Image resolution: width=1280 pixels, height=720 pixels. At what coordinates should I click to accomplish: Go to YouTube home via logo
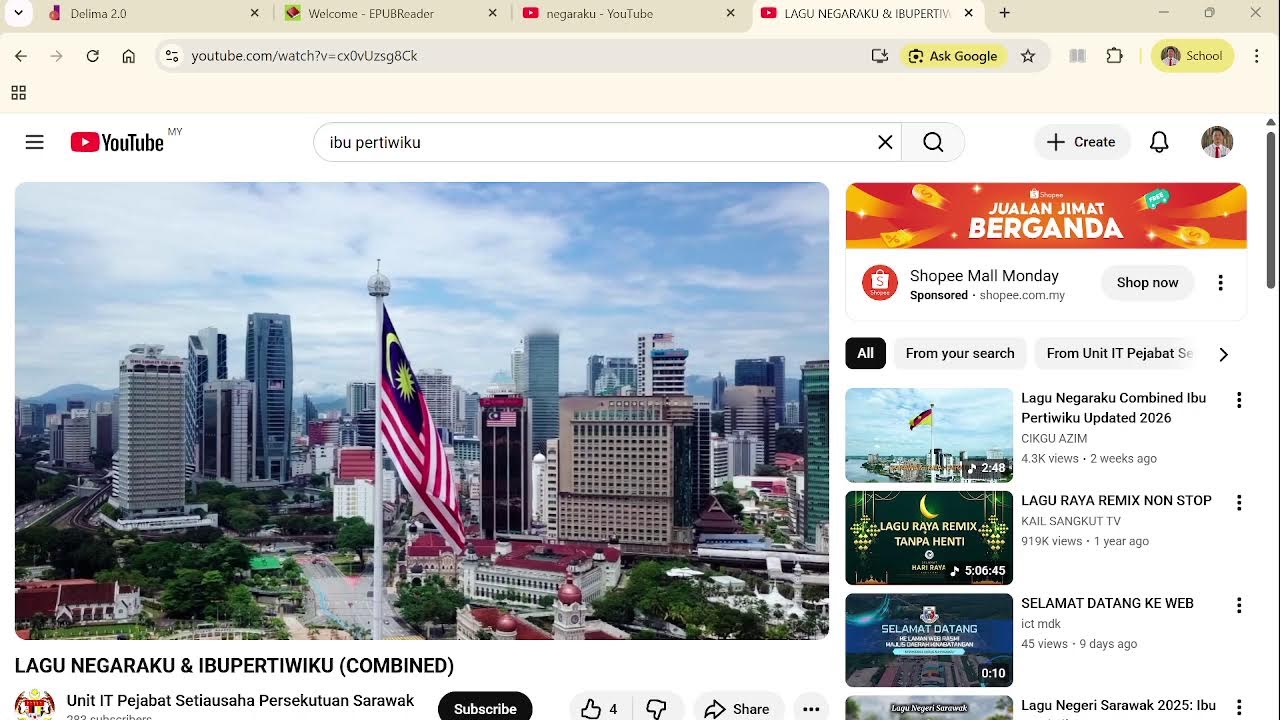tap(117, 142)
